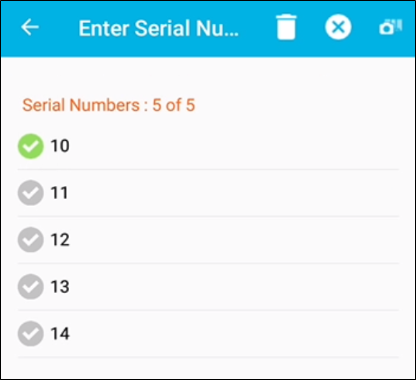Click the orange Serial Numbers label
Image resolution: width=416 pixels, height=380 pixels.
[81, 105]
